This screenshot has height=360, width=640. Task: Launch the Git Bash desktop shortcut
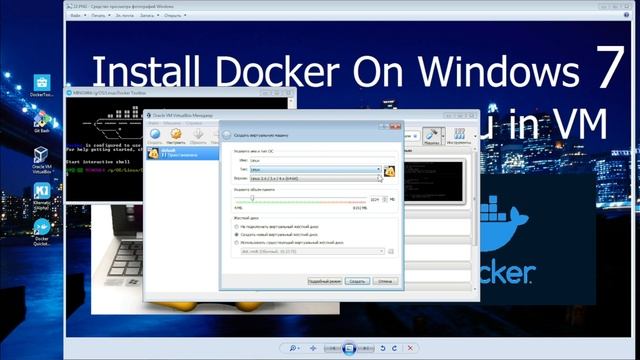coord(42,122)
